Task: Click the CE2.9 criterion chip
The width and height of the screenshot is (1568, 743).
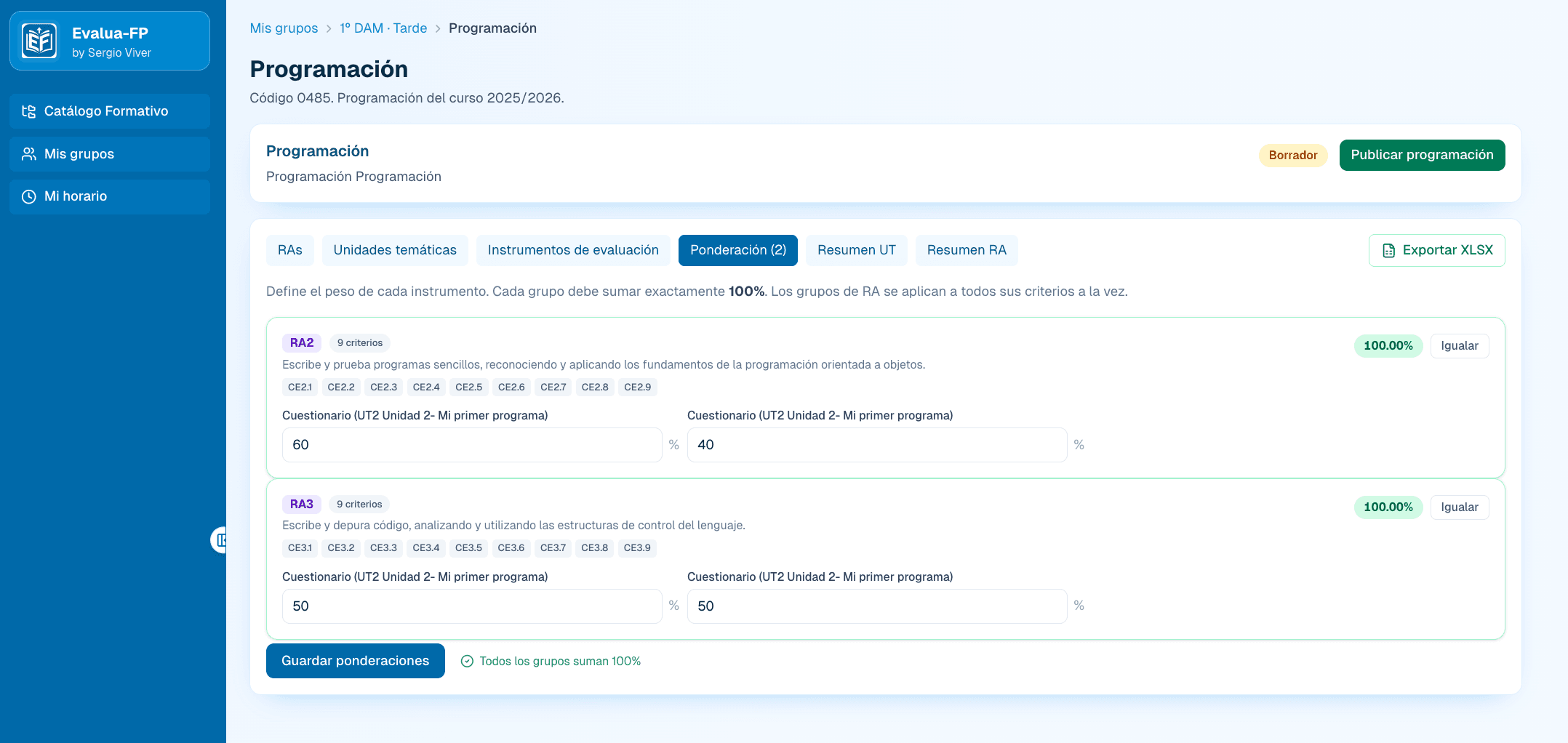Action: [637, 387]
